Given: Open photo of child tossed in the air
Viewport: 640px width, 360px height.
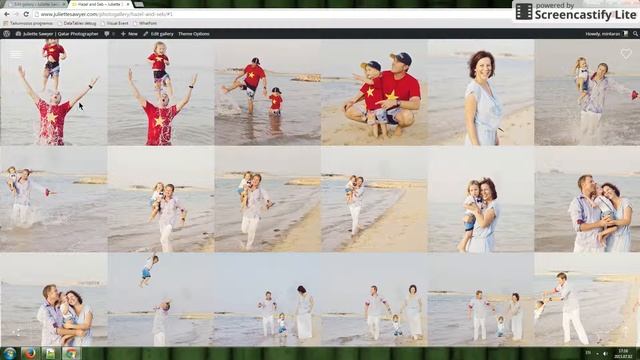Looking at the screenshot, I should coord(160,299).
